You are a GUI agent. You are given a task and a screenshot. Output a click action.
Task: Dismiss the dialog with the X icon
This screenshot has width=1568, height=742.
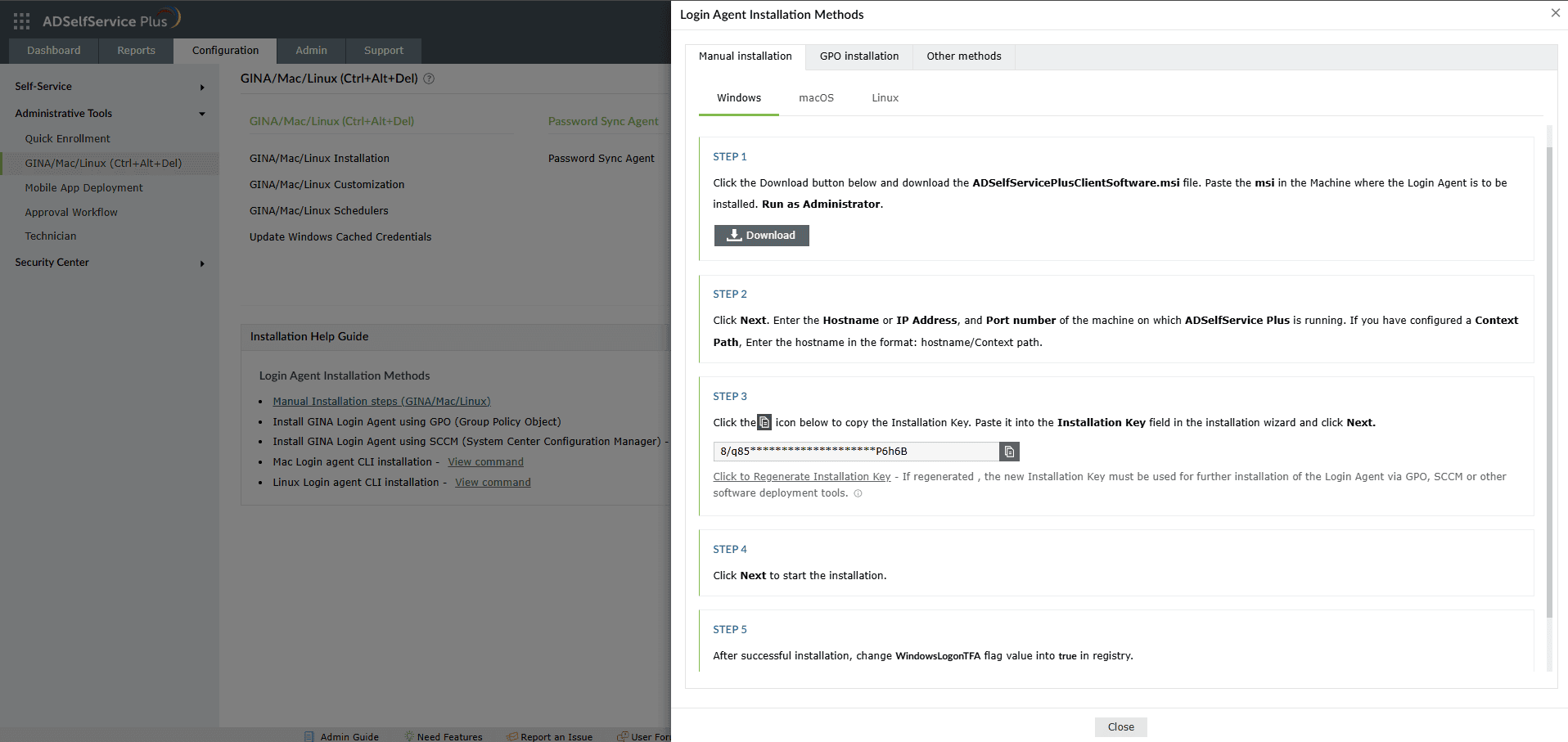[x=1554, y=12]
